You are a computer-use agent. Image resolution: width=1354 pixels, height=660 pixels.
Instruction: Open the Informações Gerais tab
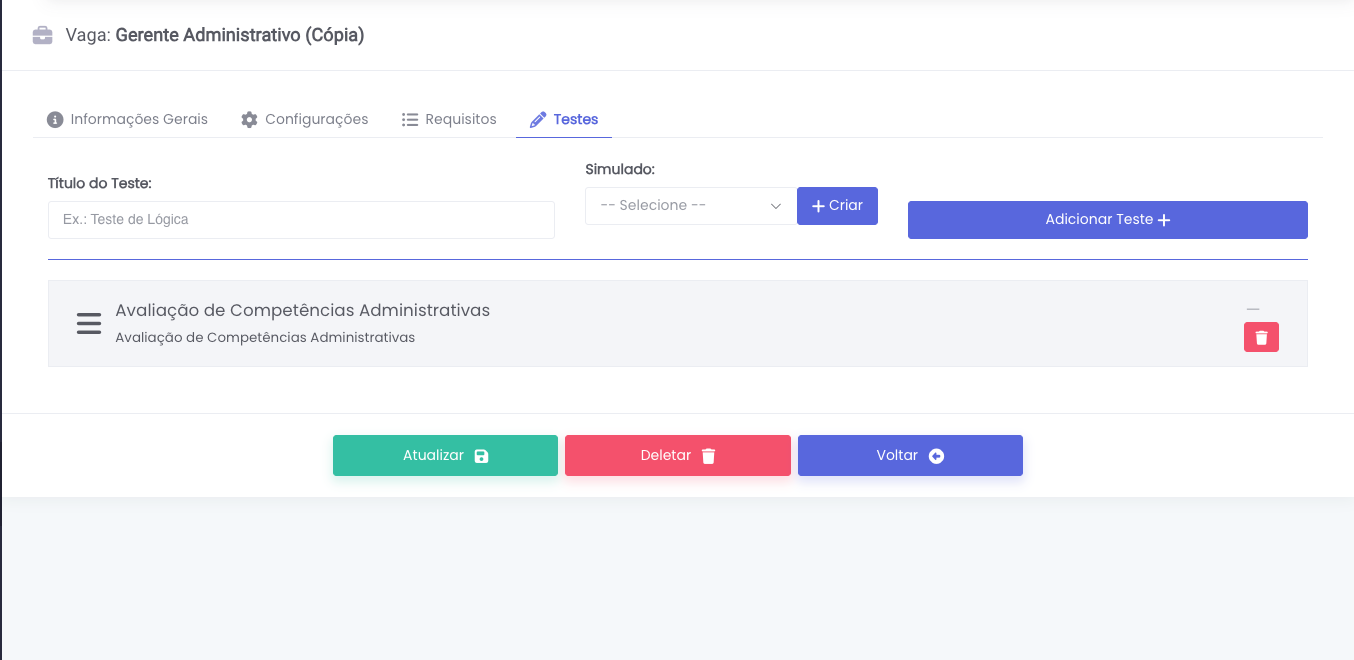point(127,119)
